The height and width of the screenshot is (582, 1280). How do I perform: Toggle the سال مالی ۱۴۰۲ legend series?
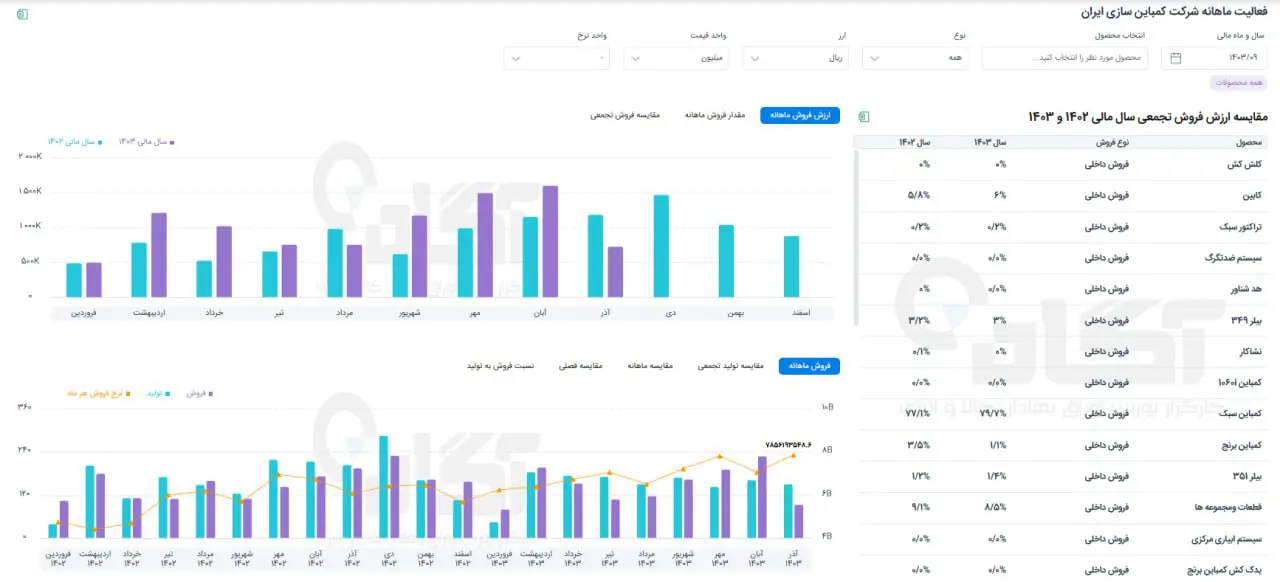75,142
